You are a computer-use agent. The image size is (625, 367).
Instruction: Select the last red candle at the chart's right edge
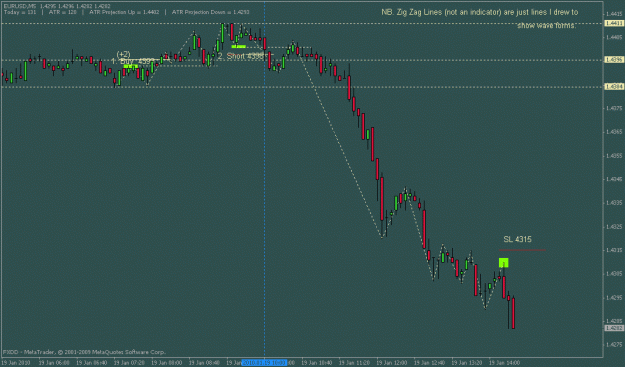click(x=513, y=312)
